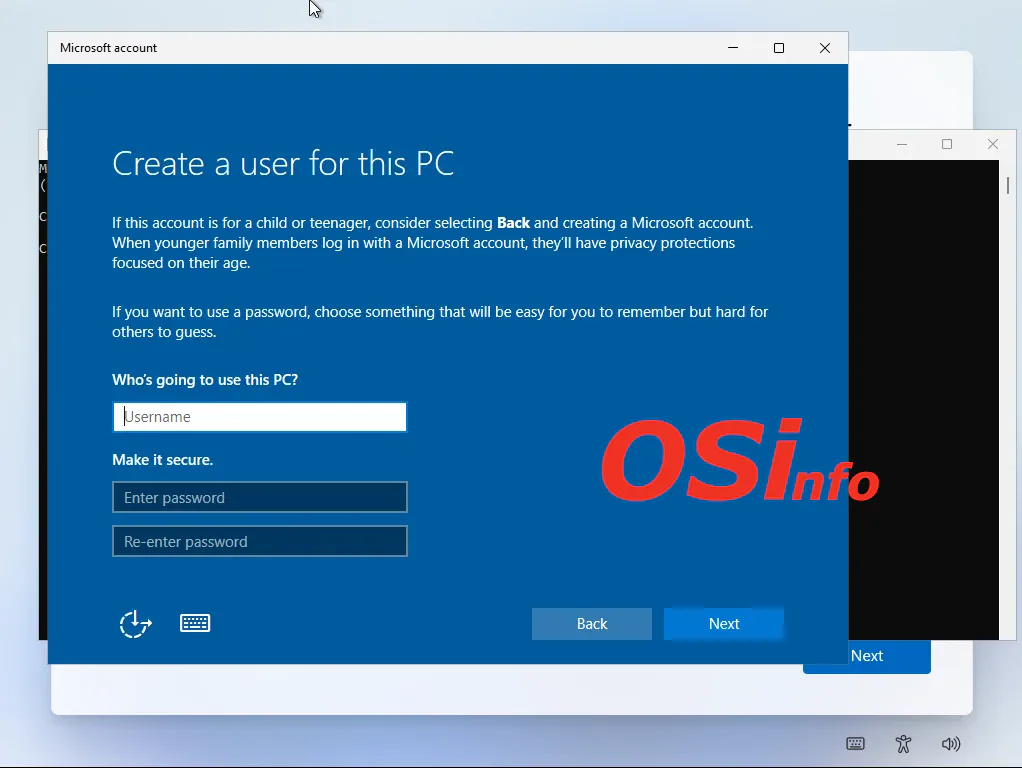1022x768 pixels.
Task: Click the Enter password field
Action: pos(260,497)
